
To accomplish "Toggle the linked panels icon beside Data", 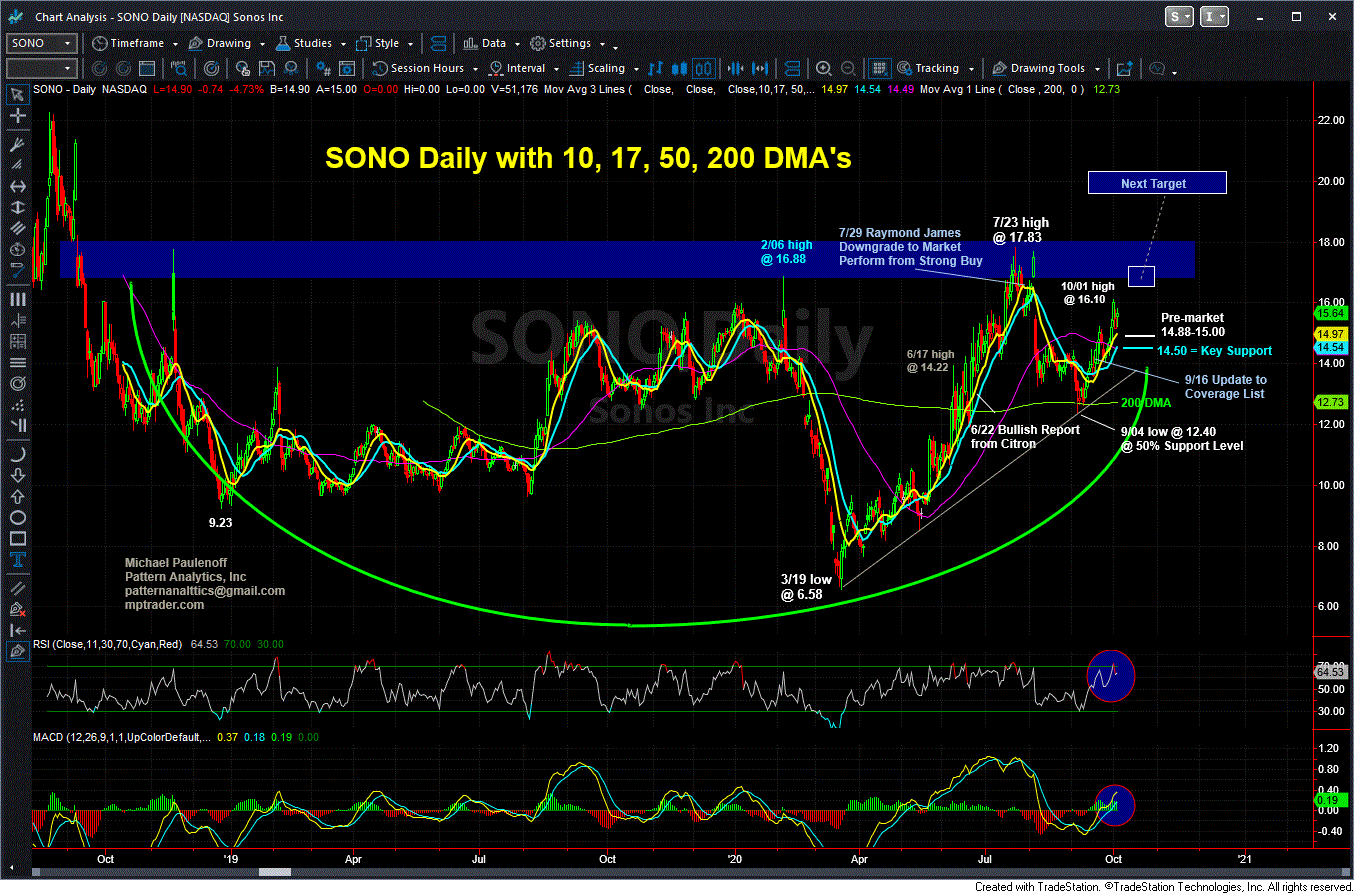I will point(440,43).
